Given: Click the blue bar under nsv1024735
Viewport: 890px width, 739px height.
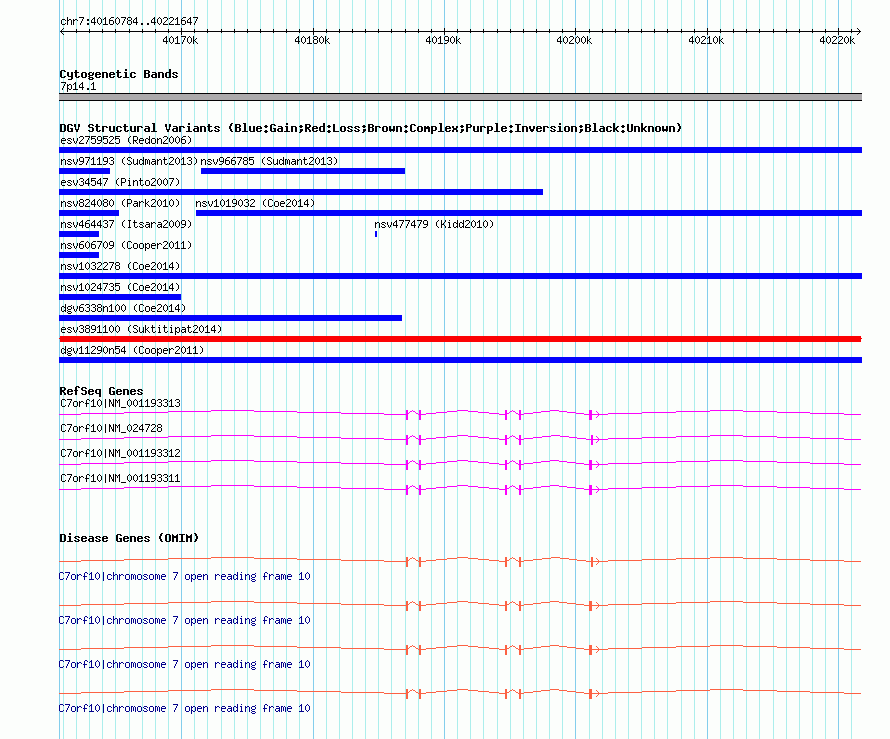Looking at the screenshot, I should [x=120, y=297].
